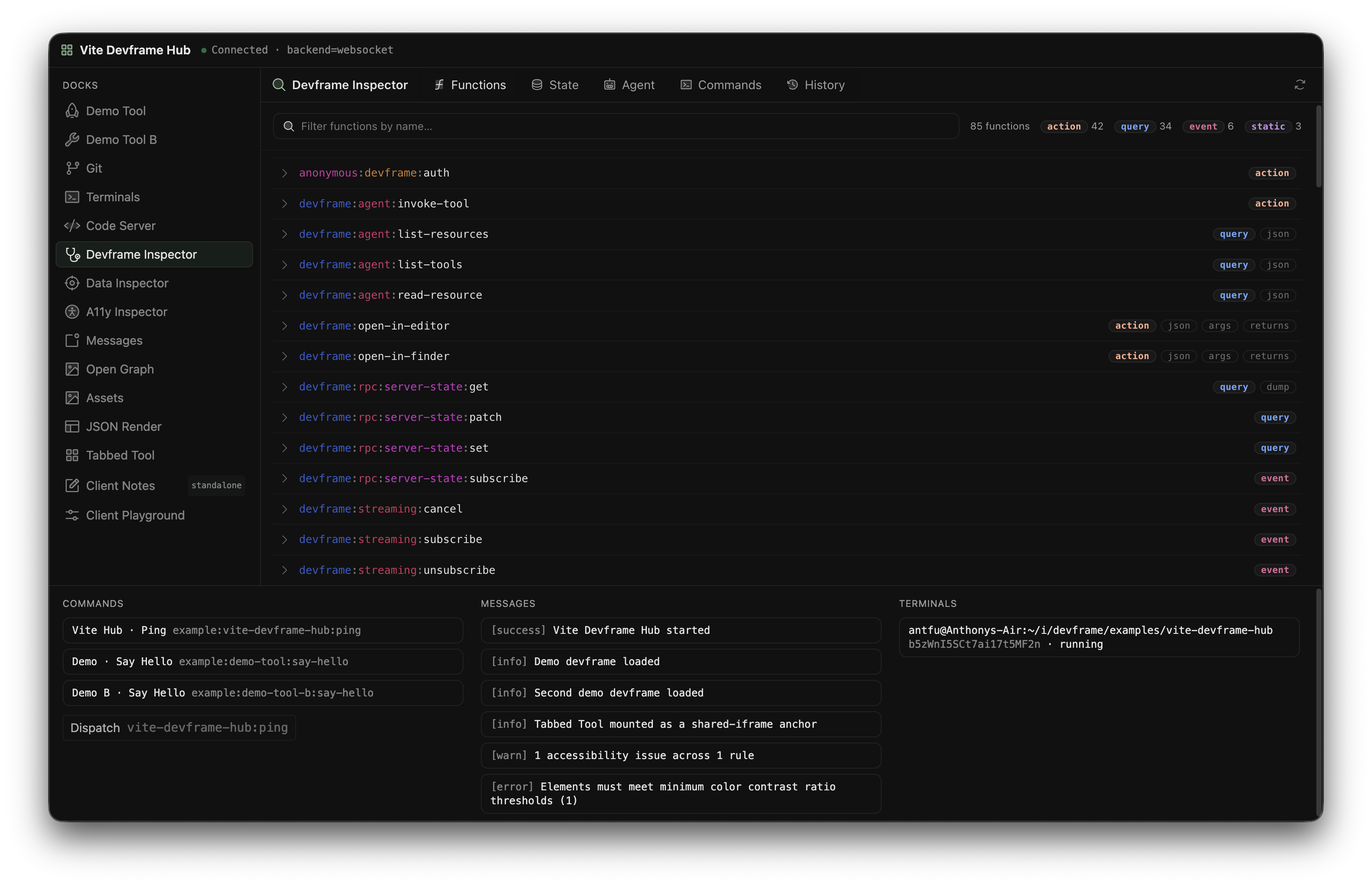Filter functions by the action type badge
This screenshot has width=1372, height=886.
click(1064, 127)
